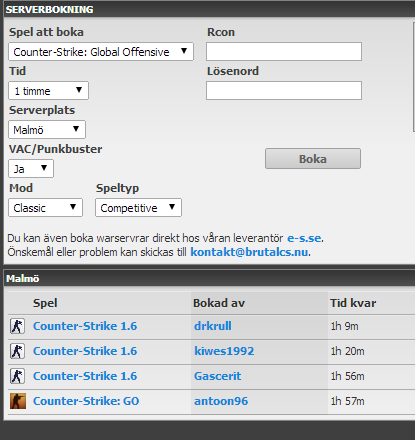Screen dimensions: 415x440
Task: Open the Gascerit user link
Action: pyautogui.click(x=217, y=376)
